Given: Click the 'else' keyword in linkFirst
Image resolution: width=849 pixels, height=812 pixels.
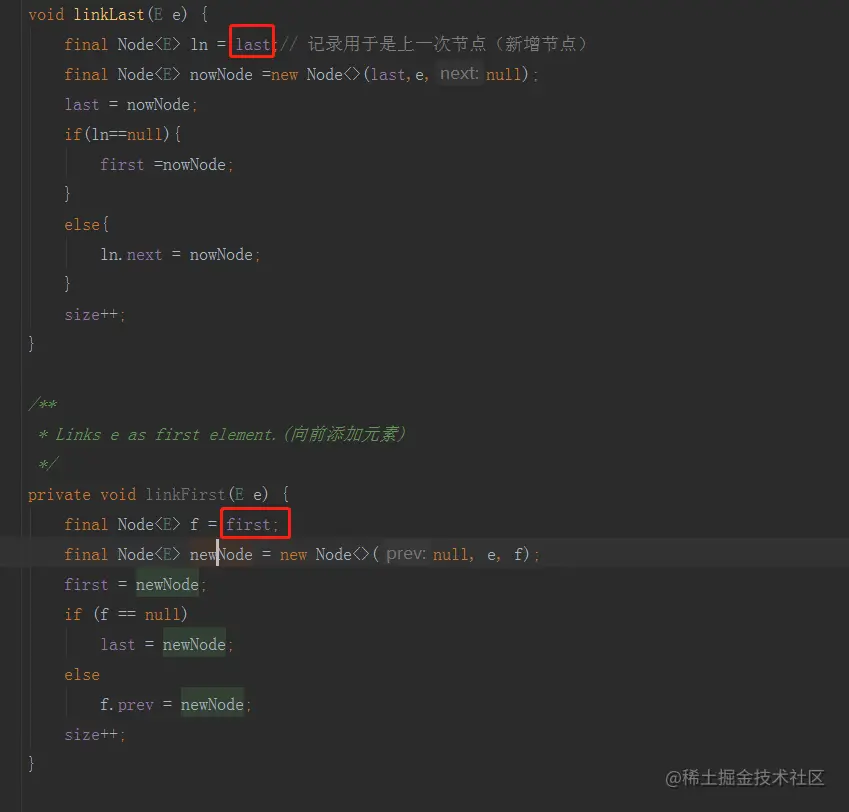Looking at the screenshot, I should coord(82,675).
